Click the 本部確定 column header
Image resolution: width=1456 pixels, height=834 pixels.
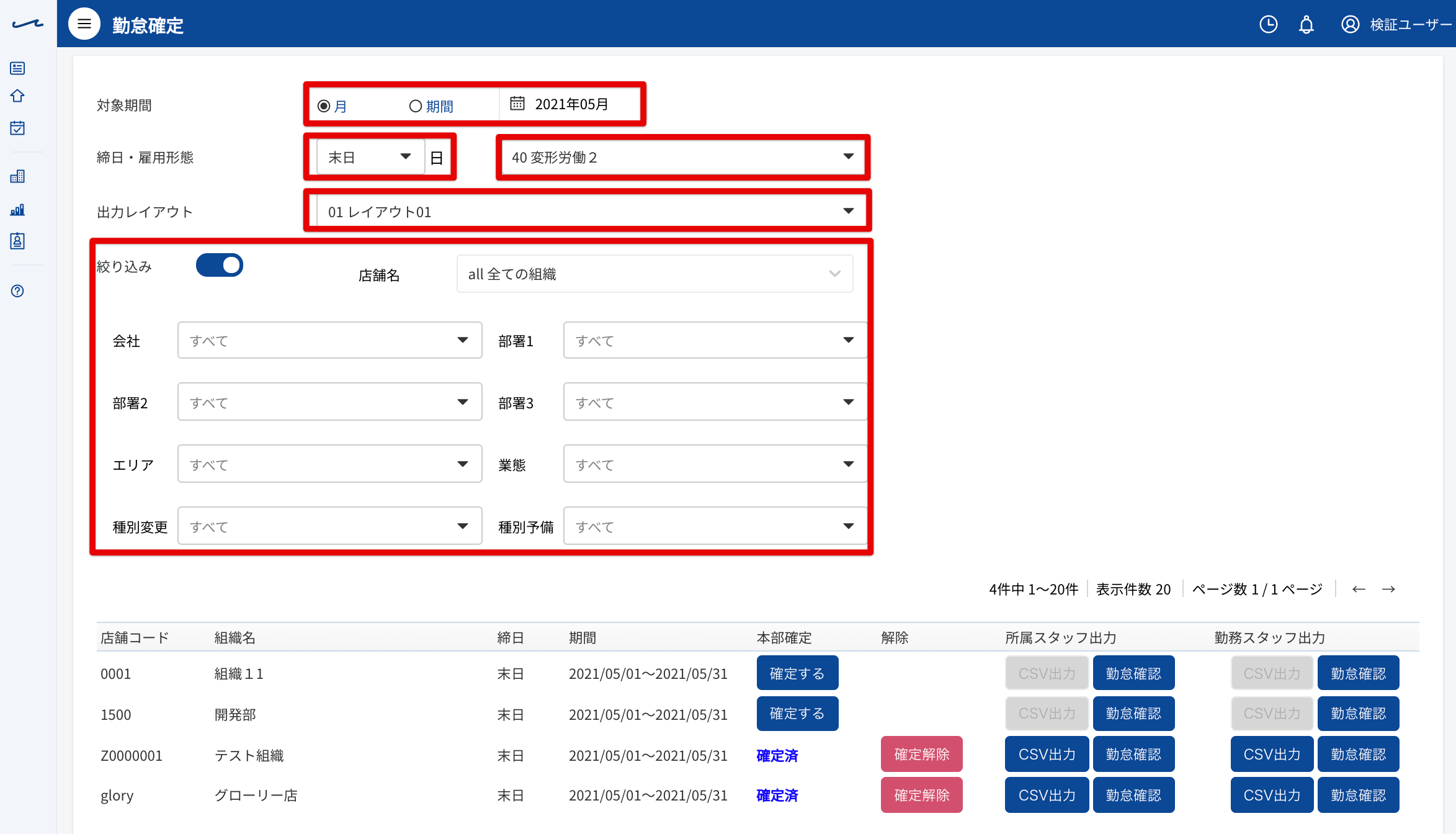[x=784, y=637]
